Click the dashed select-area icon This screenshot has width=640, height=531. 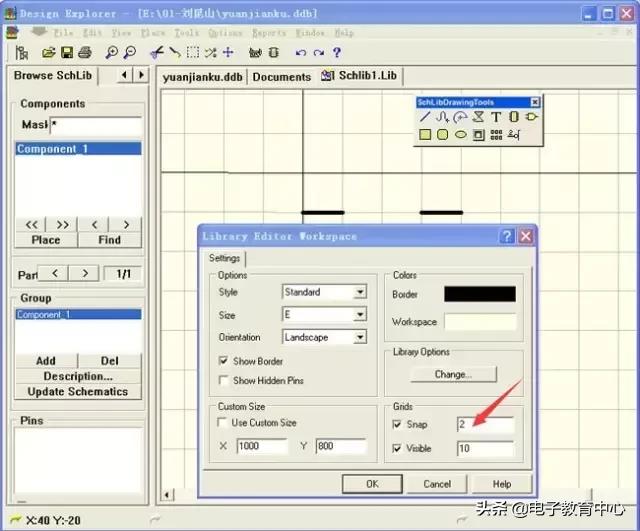pos(193,52)
